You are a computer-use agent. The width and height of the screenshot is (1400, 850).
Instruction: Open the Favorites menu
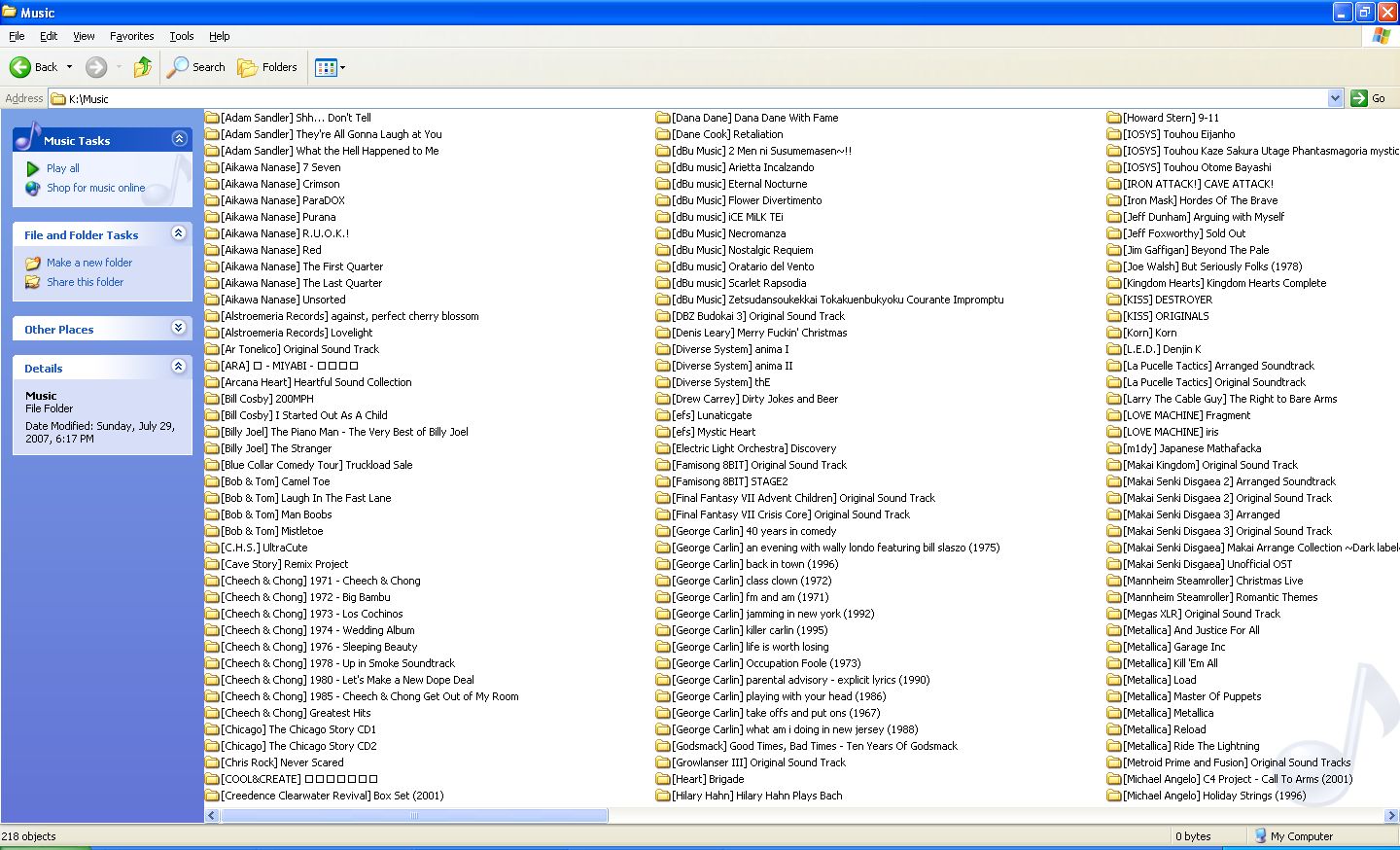pos(131,36)
